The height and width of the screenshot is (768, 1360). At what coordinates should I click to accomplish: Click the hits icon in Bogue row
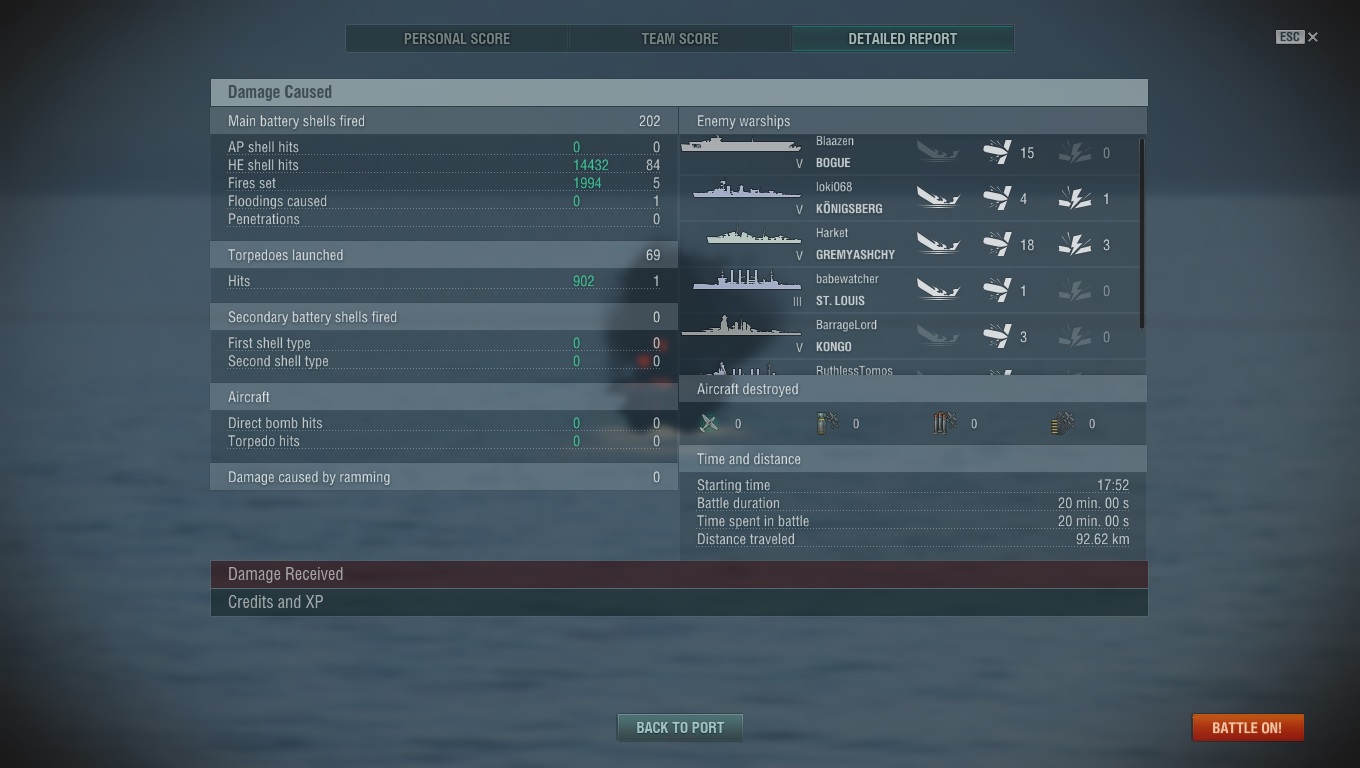[997, 153]
